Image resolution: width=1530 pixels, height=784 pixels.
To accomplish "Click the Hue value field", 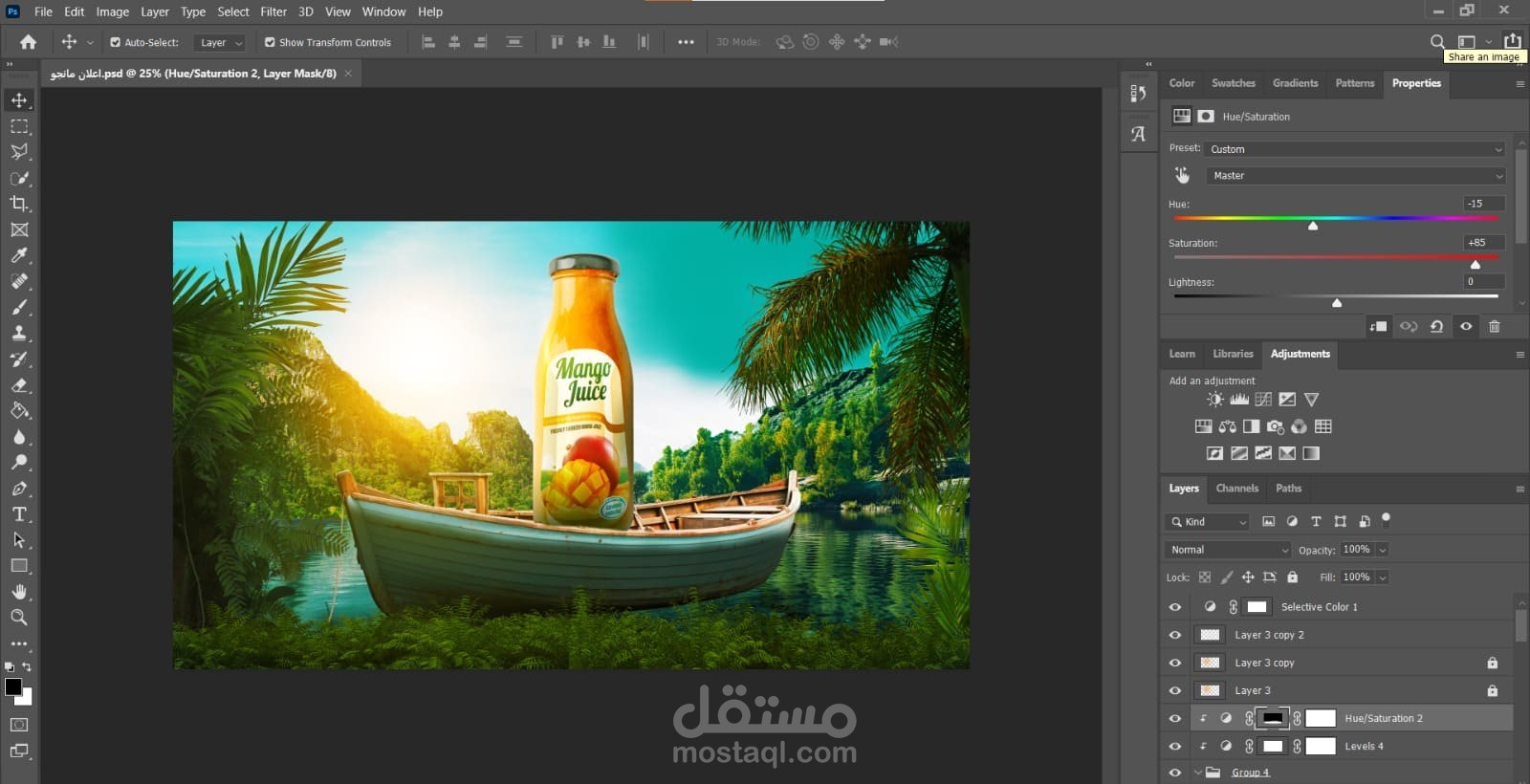I will (x=1484, y=204).
